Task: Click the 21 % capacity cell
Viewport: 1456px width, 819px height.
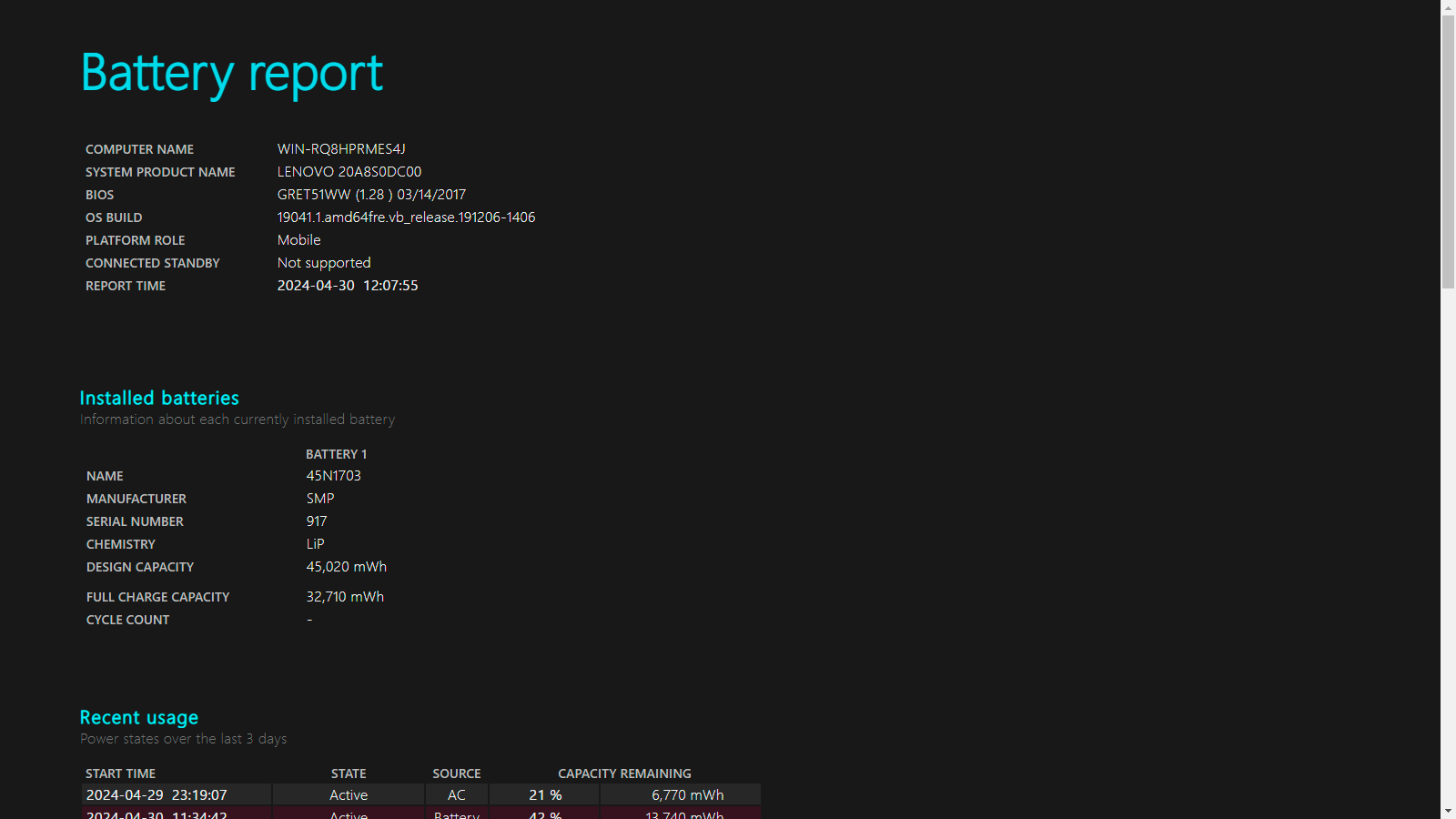Action: pos(545,795)
